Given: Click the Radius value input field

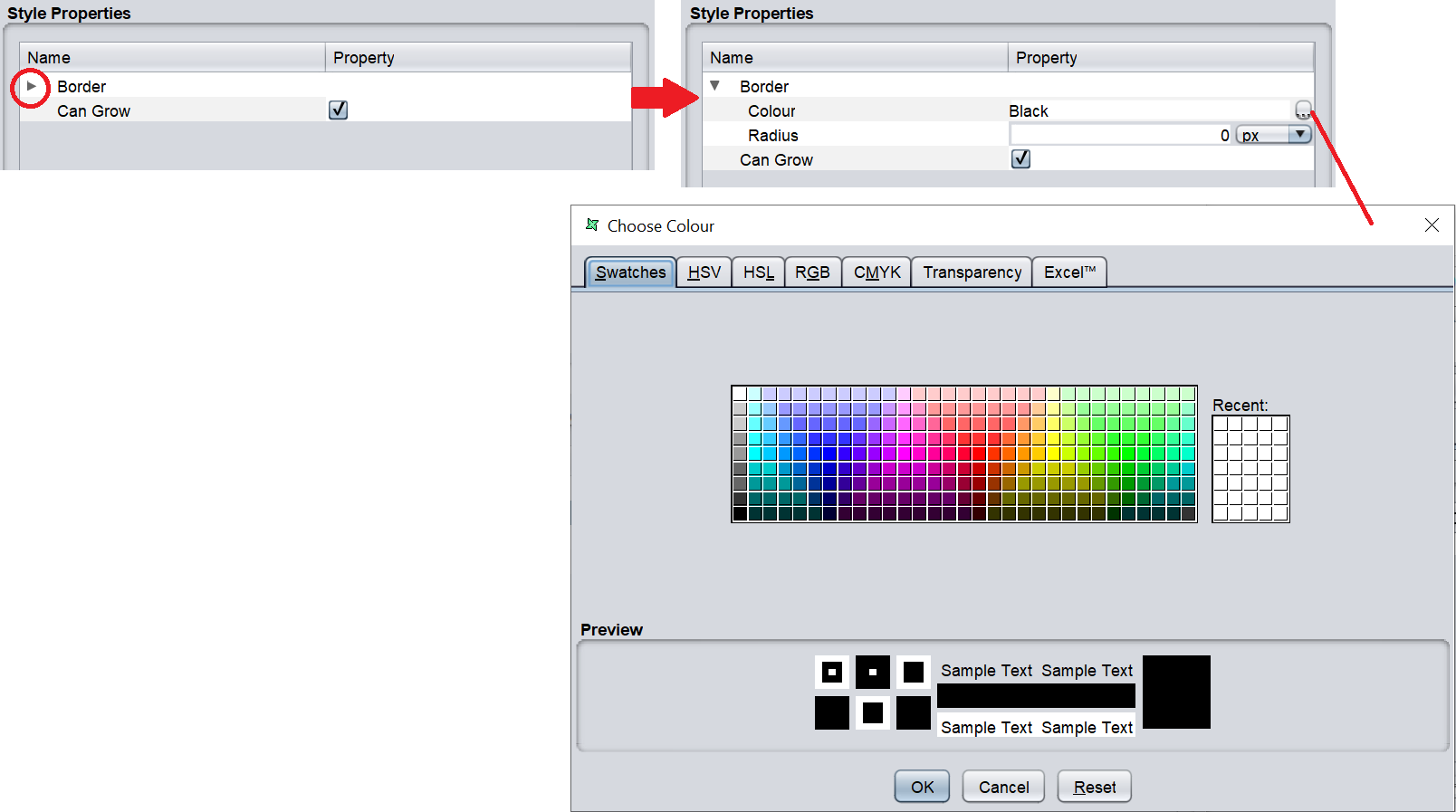Looking at the screenshot, I should (x=1119, y=135).
